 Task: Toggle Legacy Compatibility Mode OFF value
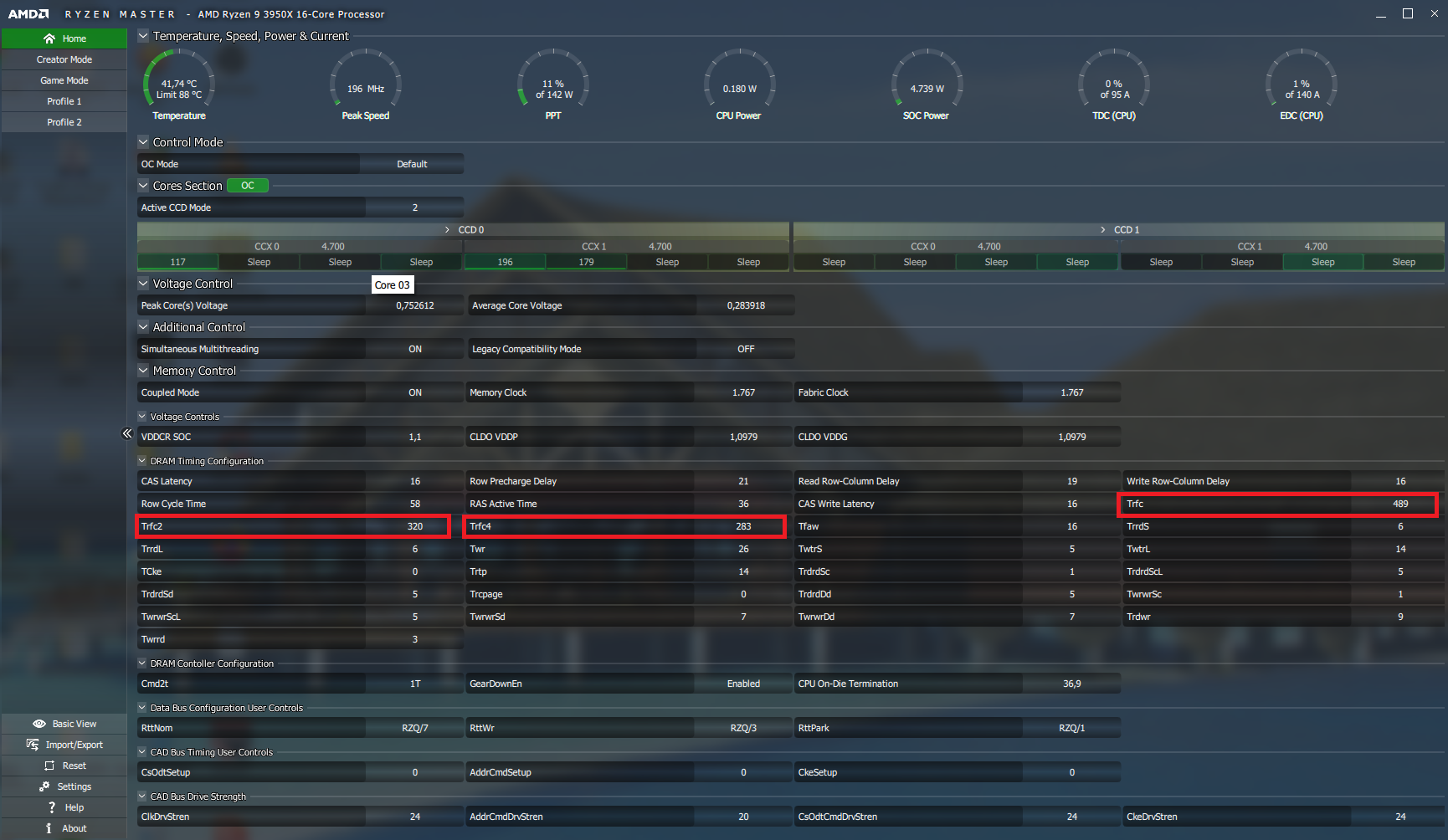coord(746,349)
